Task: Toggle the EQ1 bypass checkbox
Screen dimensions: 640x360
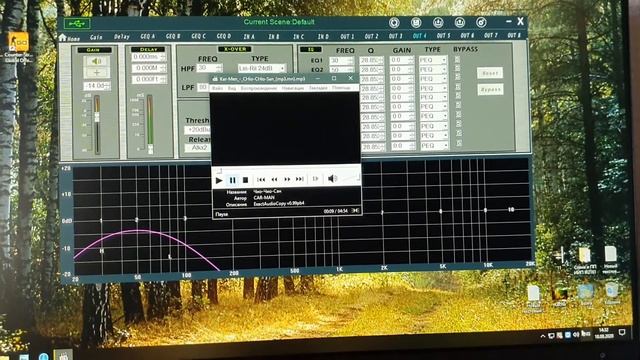Action: click(457, 60)
